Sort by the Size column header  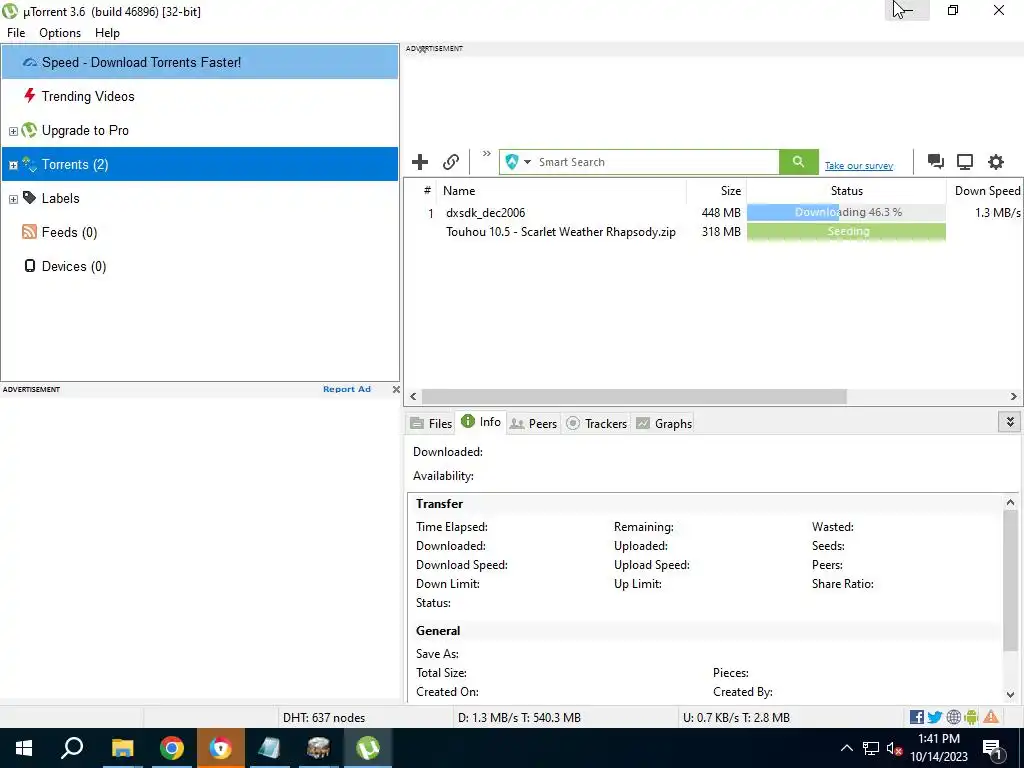point(716,191)
